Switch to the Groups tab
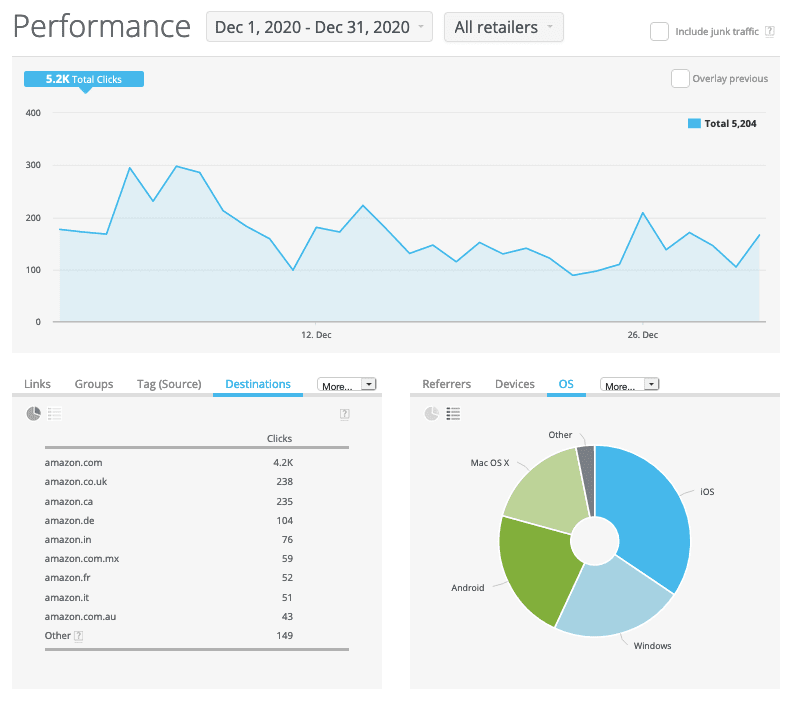Image resolution: width=807 pixels, height=706 pixels. (94, 384)
